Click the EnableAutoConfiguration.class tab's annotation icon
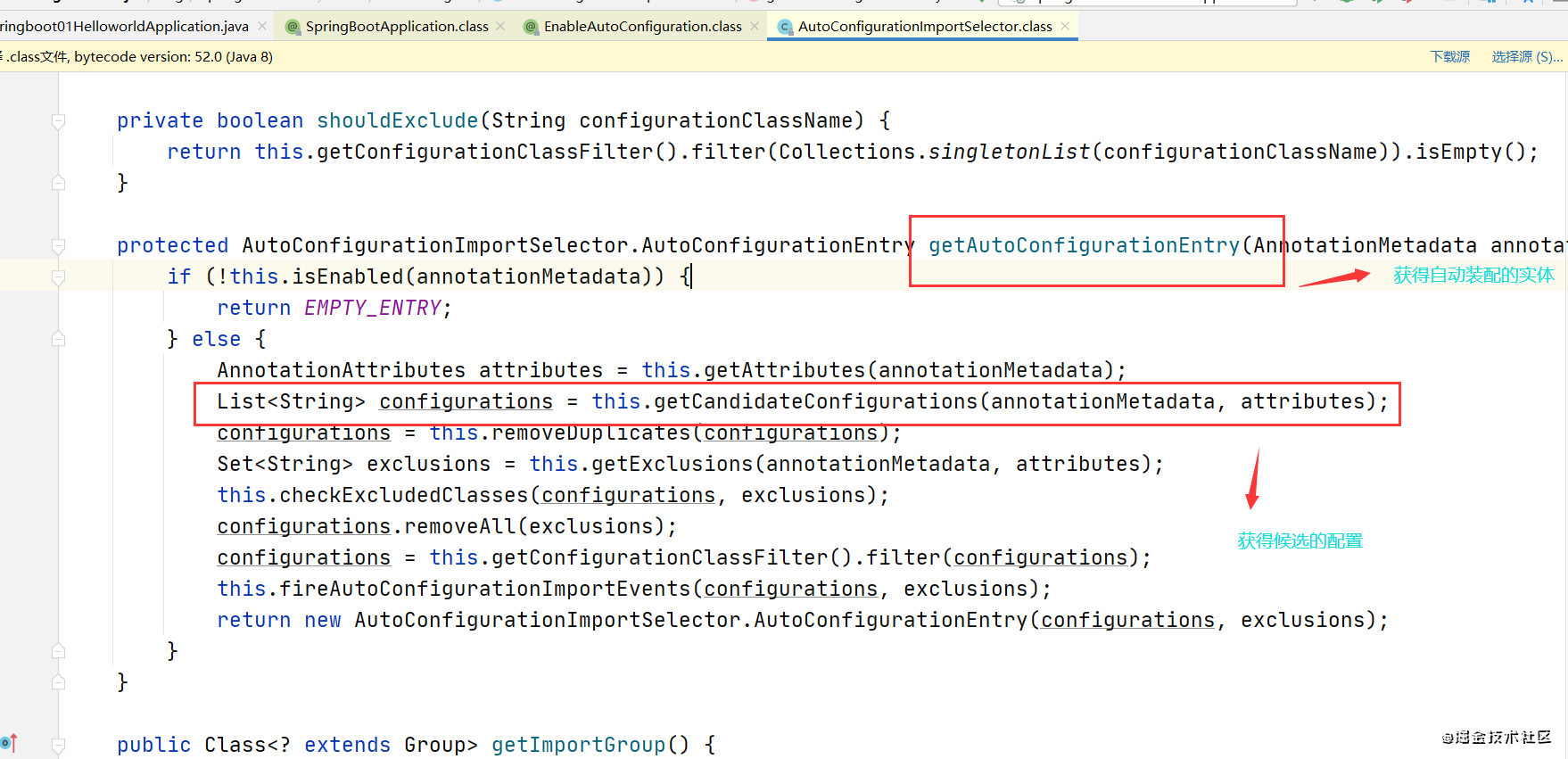The height and width of the screenshot is (759, 1568). [531, 27]
